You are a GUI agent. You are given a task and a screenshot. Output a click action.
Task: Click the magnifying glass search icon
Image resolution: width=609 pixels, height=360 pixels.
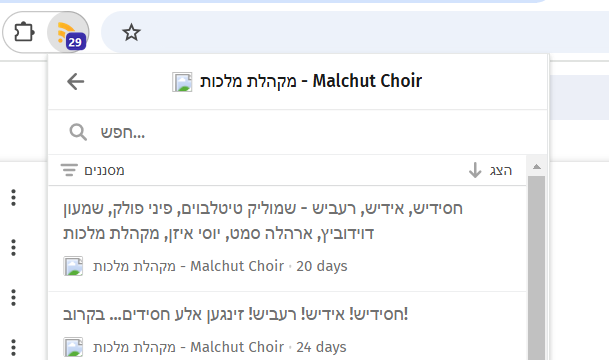pos(78,132)
